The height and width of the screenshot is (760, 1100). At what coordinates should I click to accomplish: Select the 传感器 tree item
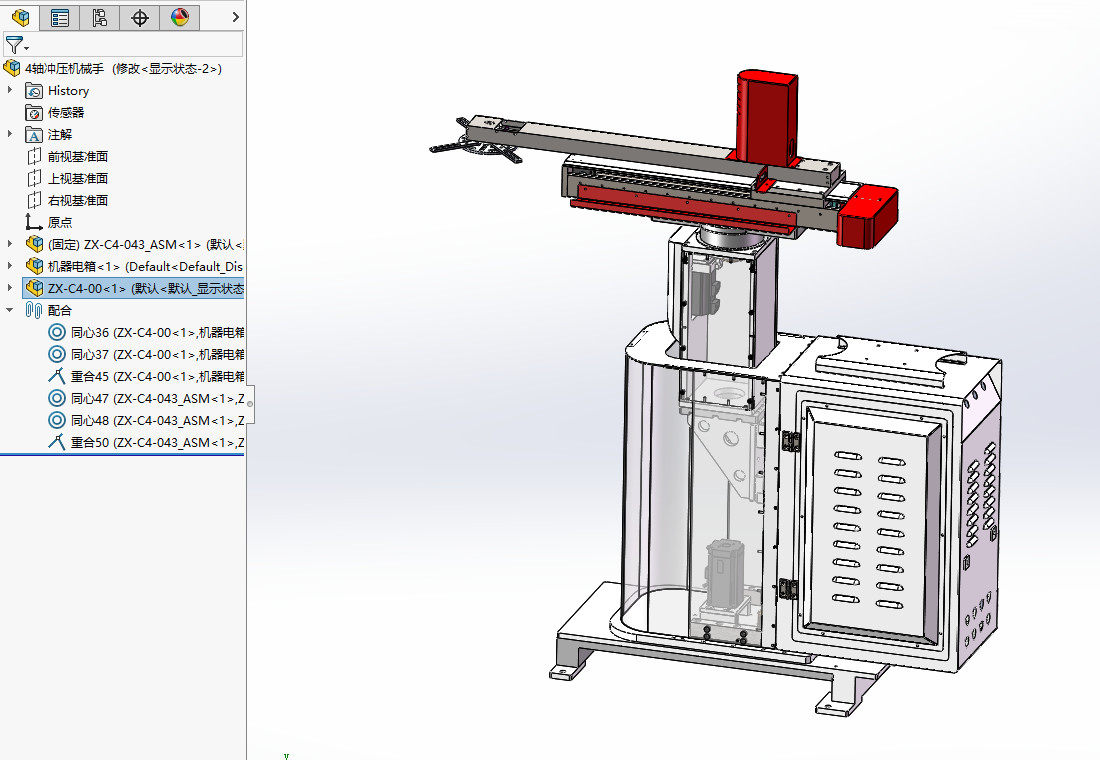(66, 112)
